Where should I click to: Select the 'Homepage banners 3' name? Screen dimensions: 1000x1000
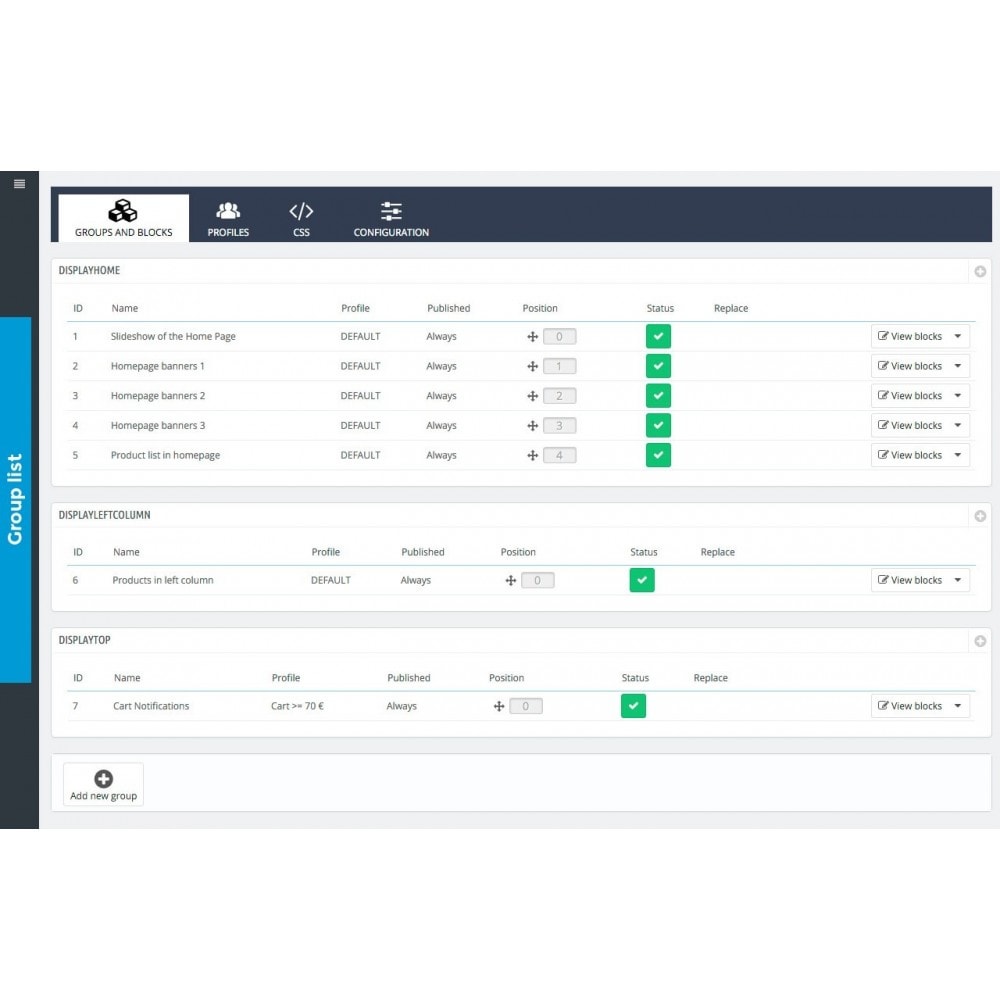(158, 425)
